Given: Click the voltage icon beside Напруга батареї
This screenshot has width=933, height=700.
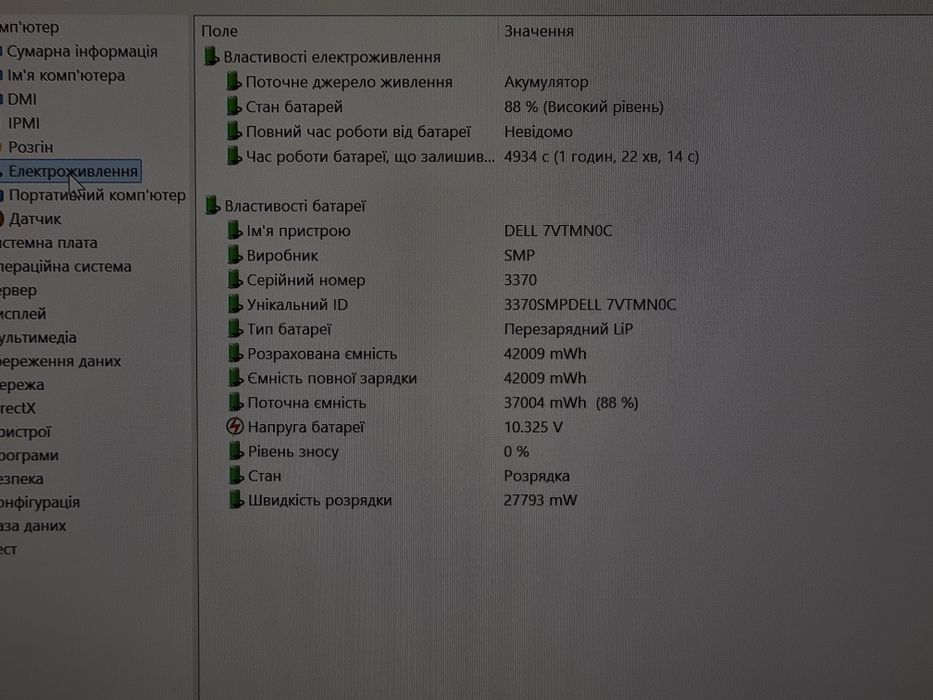Looking at the screenshot, I should click(235, 426).
